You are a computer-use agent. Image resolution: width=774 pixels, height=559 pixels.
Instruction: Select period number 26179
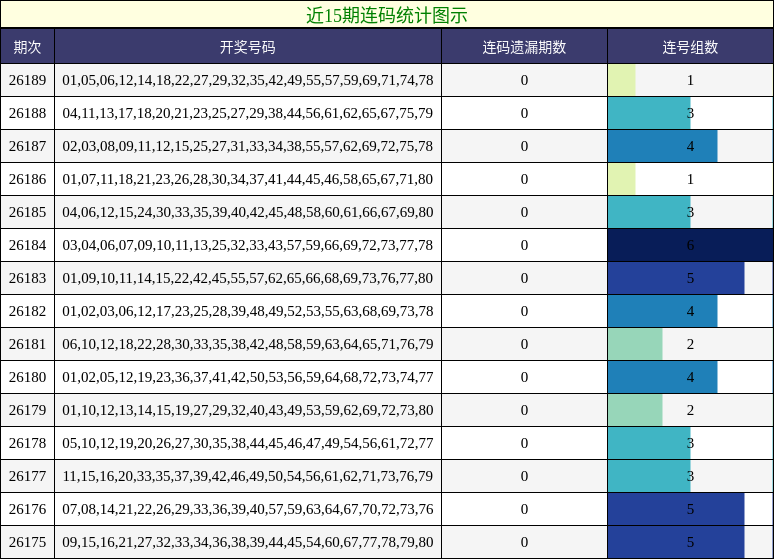27,410
